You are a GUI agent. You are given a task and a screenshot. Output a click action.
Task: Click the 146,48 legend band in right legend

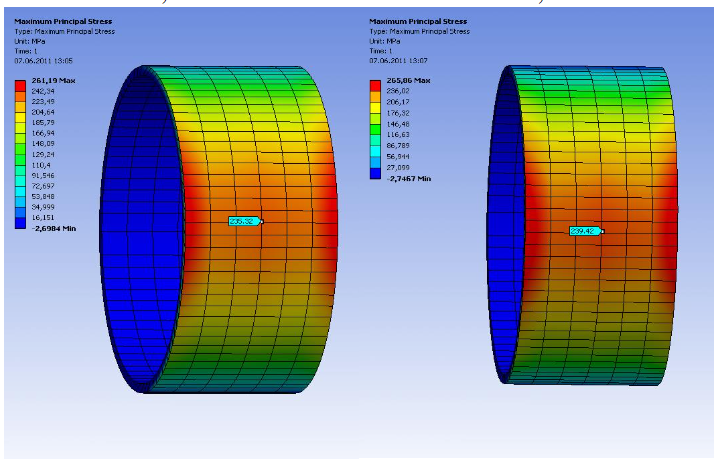[376, 123]
